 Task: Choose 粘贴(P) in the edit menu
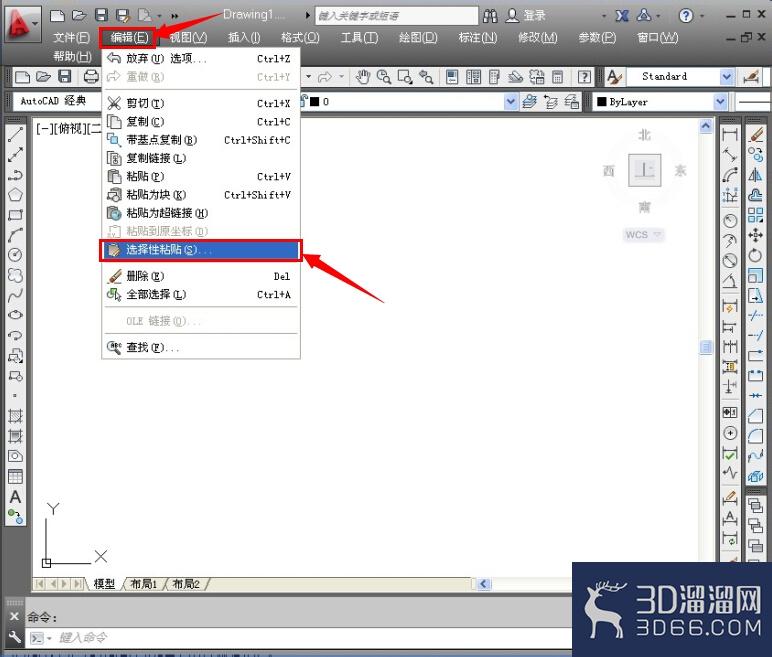201,176
